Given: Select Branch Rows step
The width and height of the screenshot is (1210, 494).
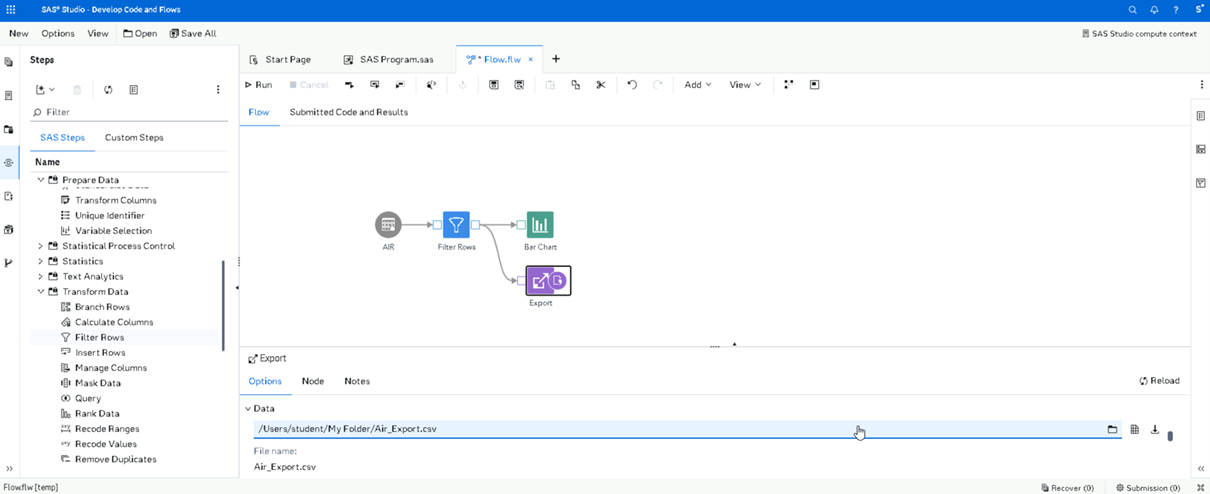Looking at the screenshot, I should click(102, 307).
